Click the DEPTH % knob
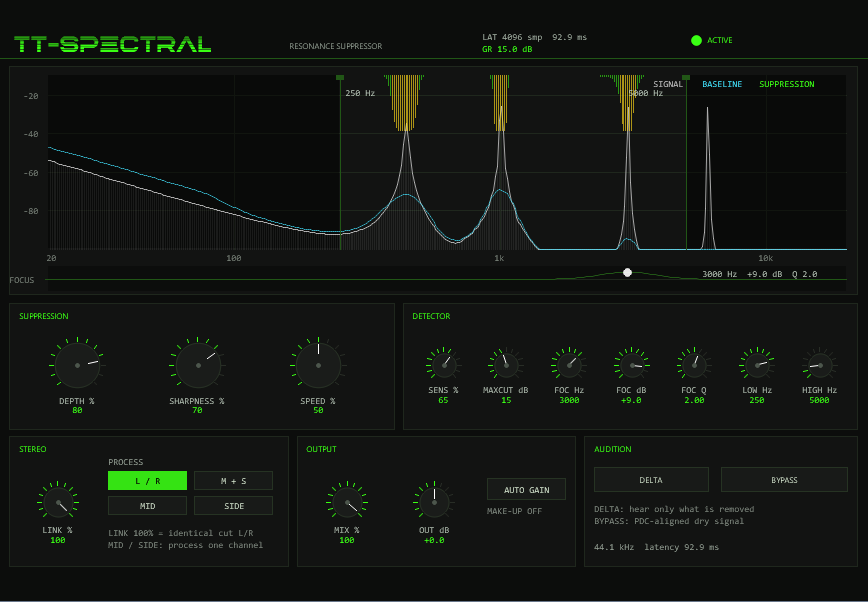Image resolution: width=868 pixels, height=602 pixels. point(78,366)
